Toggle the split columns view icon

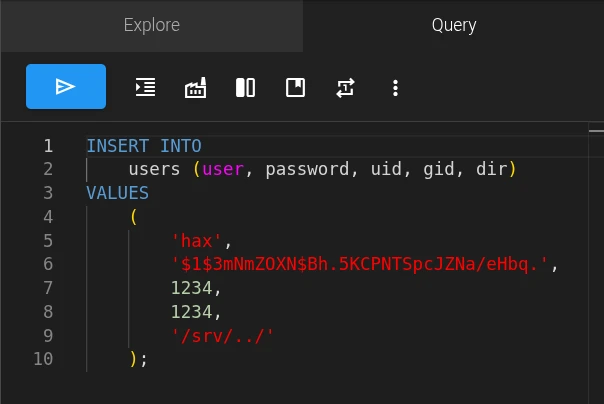point(245,87)
